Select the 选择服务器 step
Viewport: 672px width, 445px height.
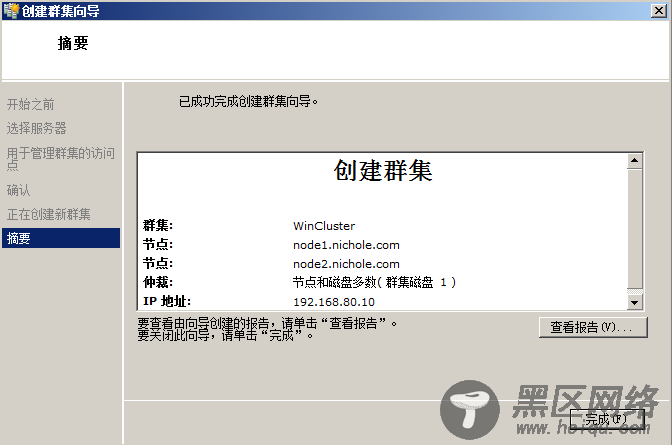point(36,128)
